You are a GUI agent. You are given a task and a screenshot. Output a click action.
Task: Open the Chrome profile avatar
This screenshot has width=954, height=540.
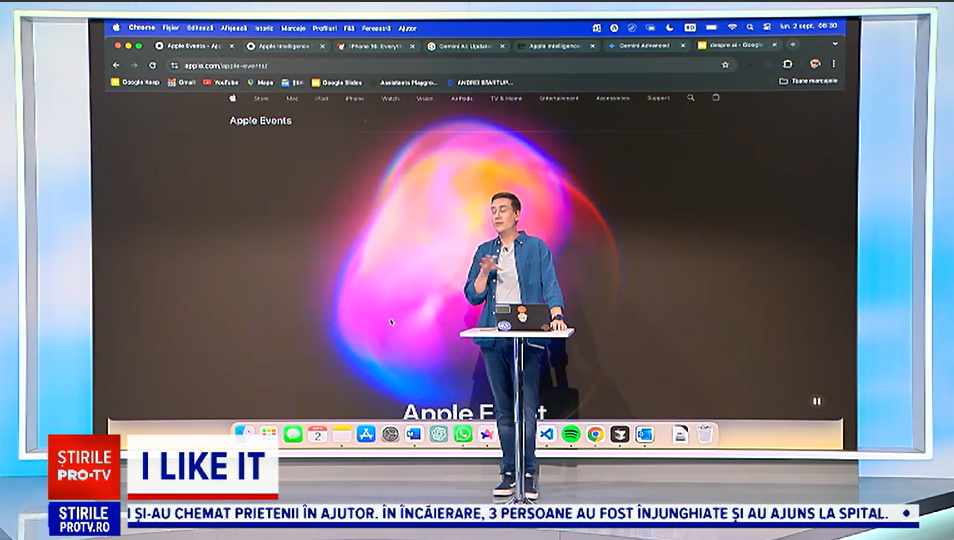pos(815,64)
